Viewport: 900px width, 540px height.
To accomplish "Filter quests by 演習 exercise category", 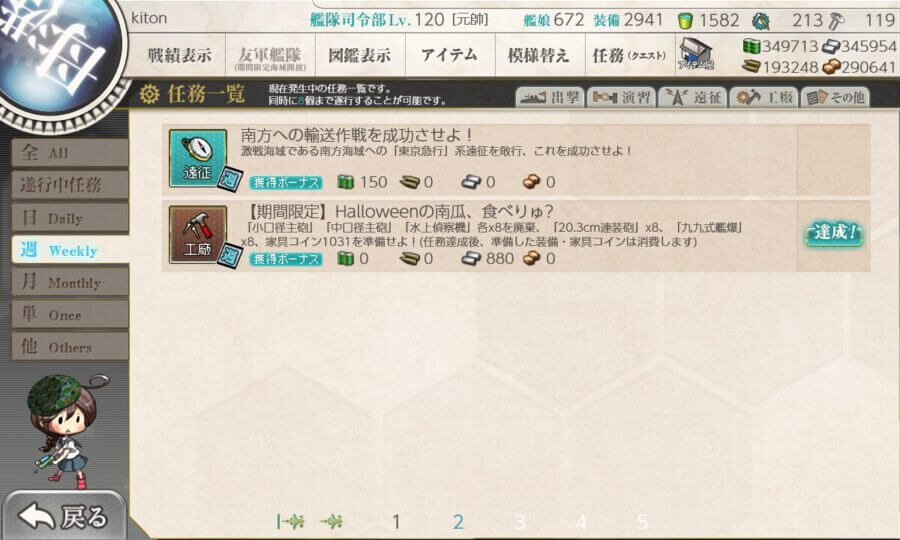I will tap(622, 98).
